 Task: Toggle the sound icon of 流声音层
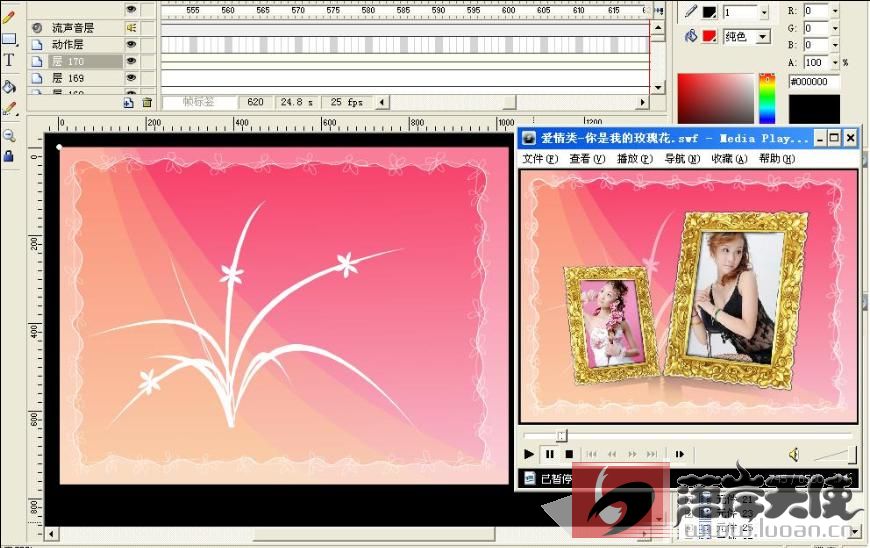[131, 28]
